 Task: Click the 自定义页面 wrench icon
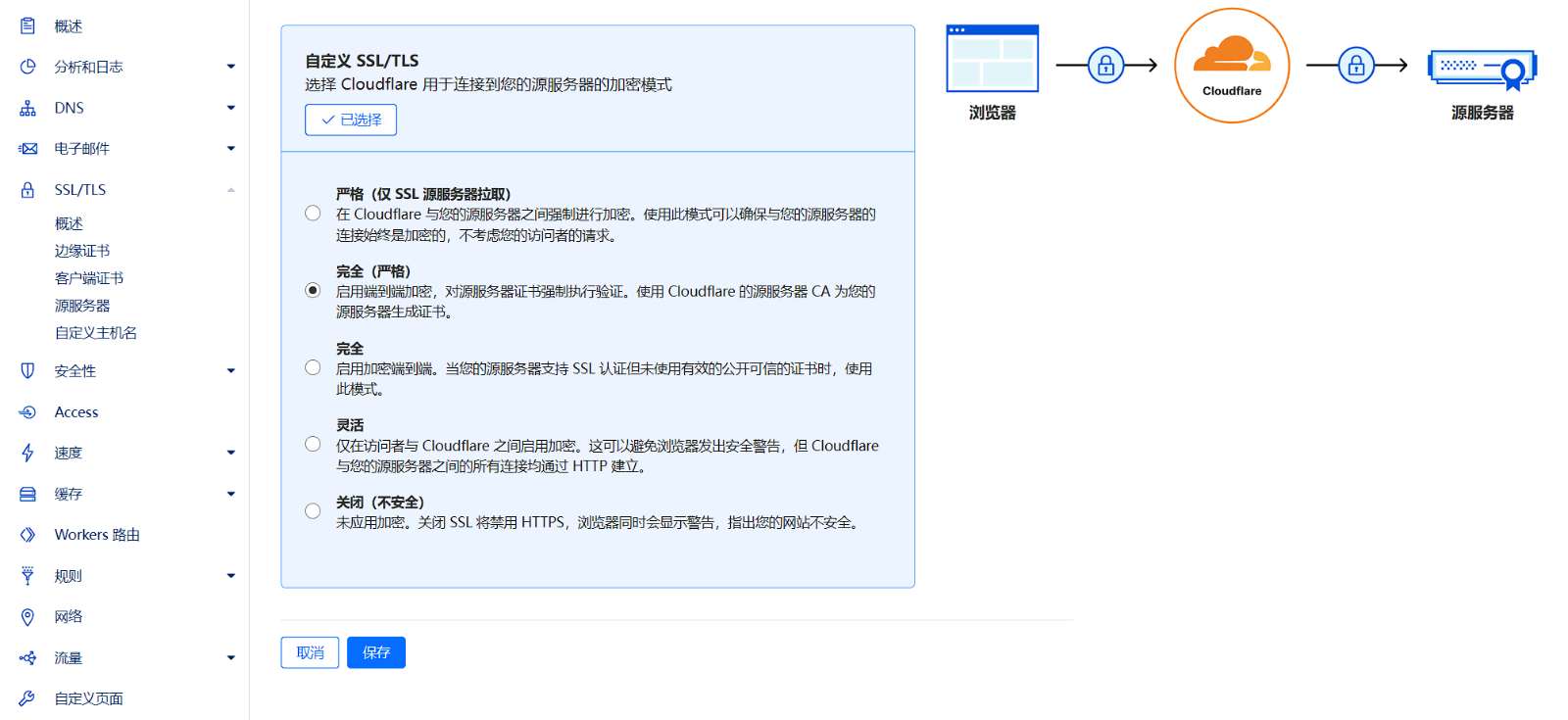click(x=27, y=698)
